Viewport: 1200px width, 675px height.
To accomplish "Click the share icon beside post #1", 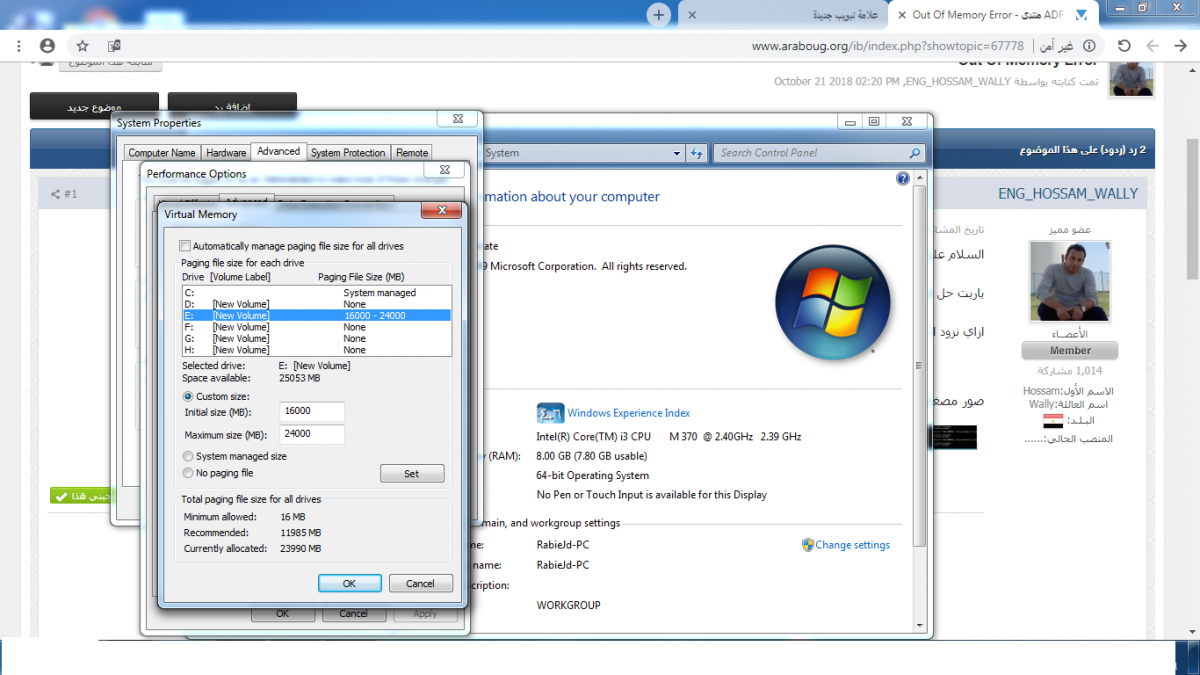I will 57,194.
